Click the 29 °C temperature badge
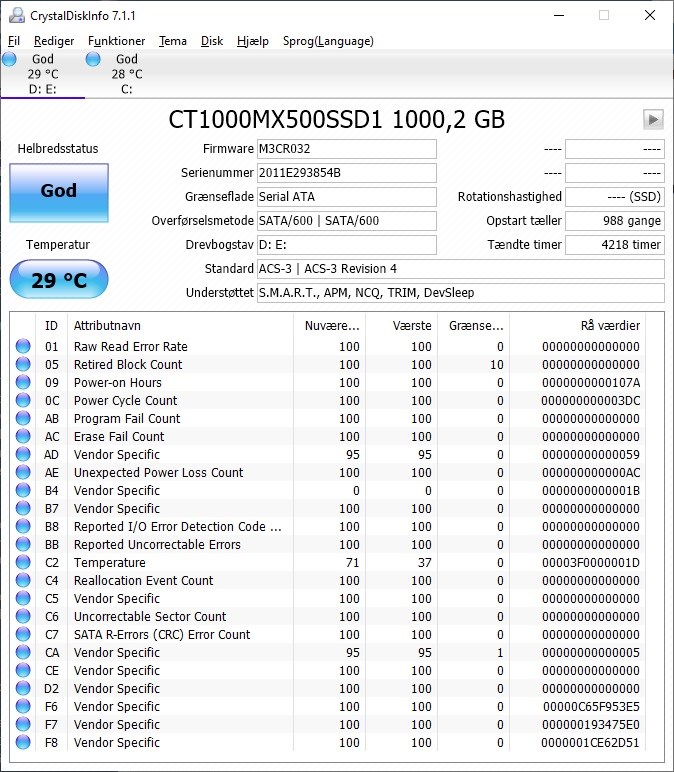The width and height of the screenshot is (674, 772). tap(59, 280)
